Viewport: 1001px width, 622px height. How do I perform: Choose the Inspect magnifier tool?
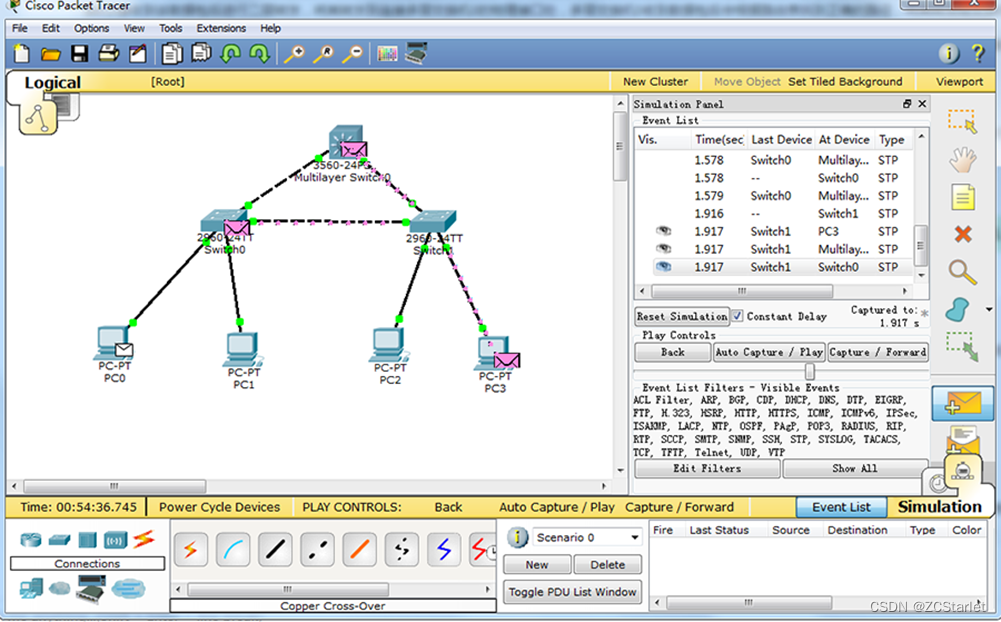coord(962,272)
